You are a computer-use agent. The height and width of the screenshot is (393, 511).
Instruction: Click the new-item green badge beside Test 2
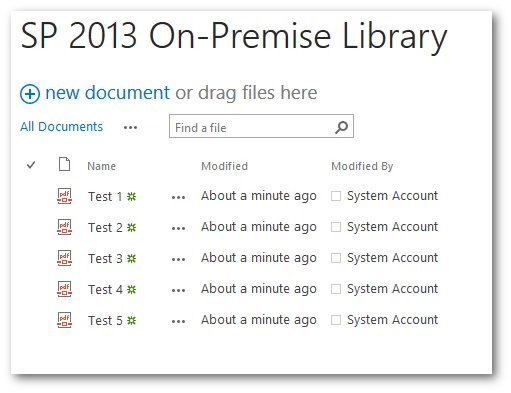(x=132, y=228)
